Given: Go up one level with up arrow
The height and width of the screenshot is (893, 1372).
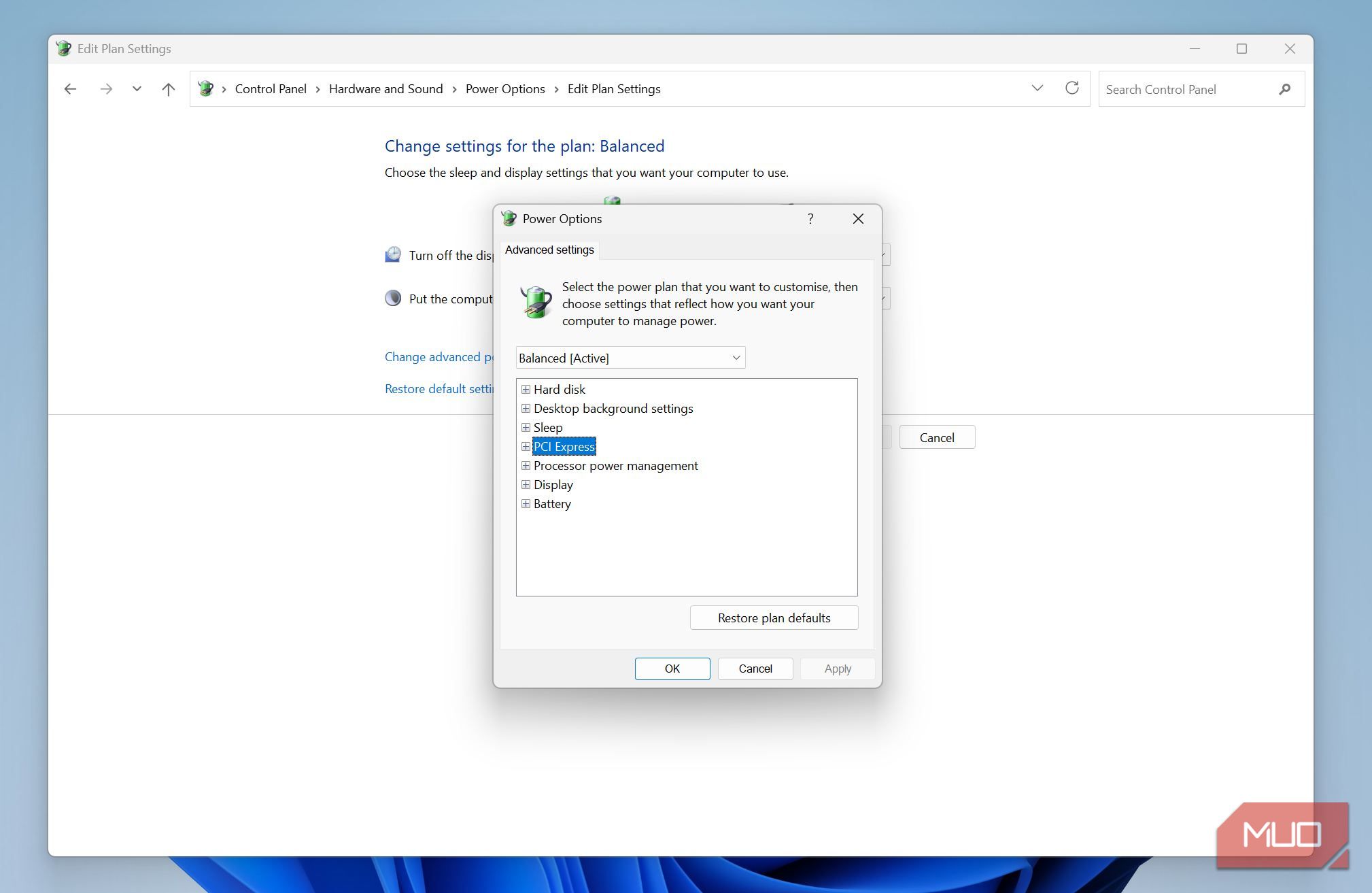Looking at the screenshot, I should (169, 89).
